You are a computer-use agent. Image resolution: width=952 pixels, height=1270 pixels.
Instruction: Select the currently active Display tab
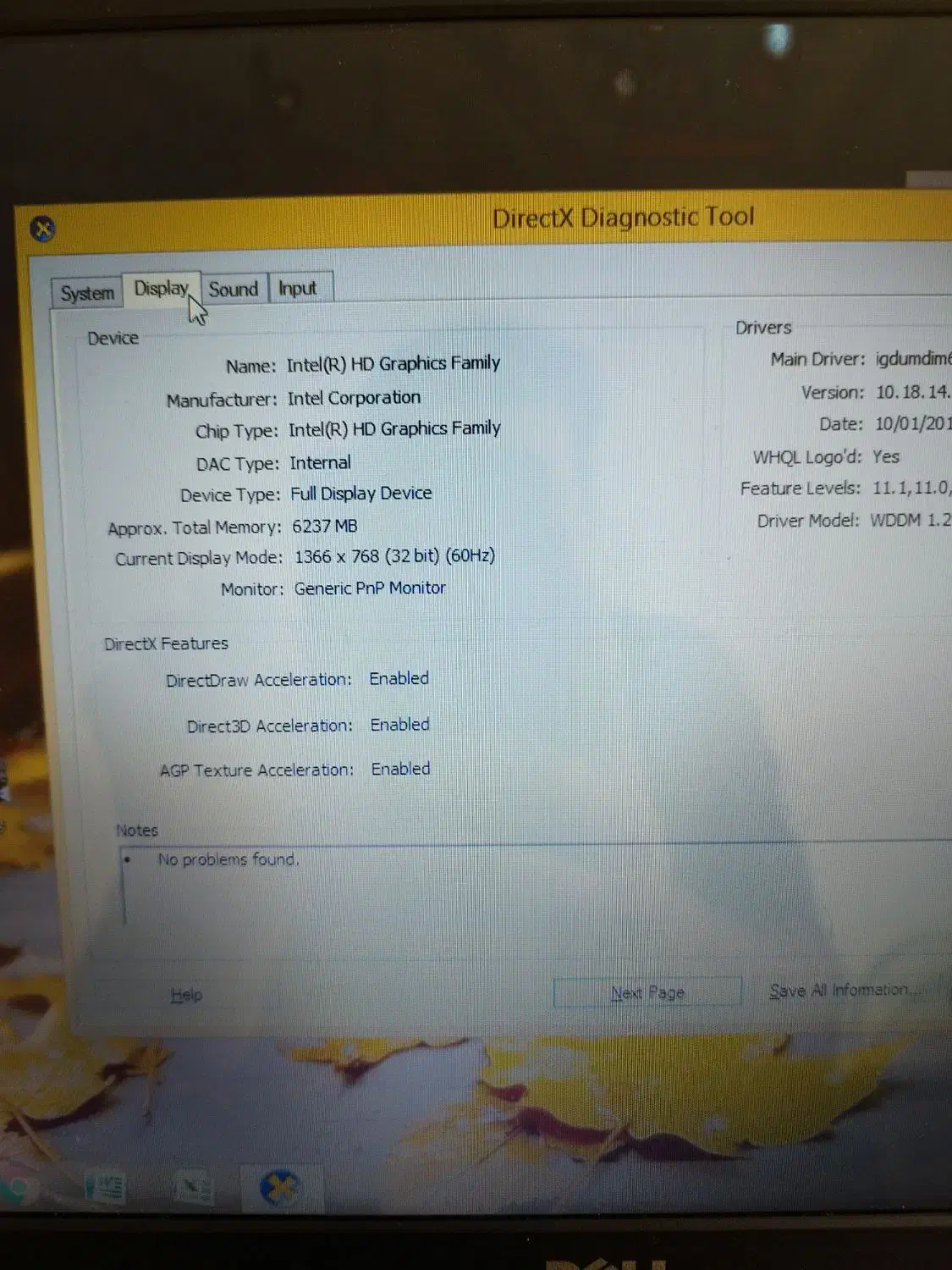click(161, 288)
